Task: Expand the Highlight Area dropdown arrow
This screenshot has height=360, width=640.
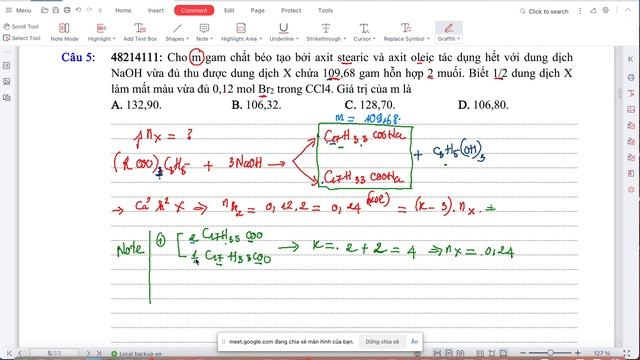Action: [260, 39]
